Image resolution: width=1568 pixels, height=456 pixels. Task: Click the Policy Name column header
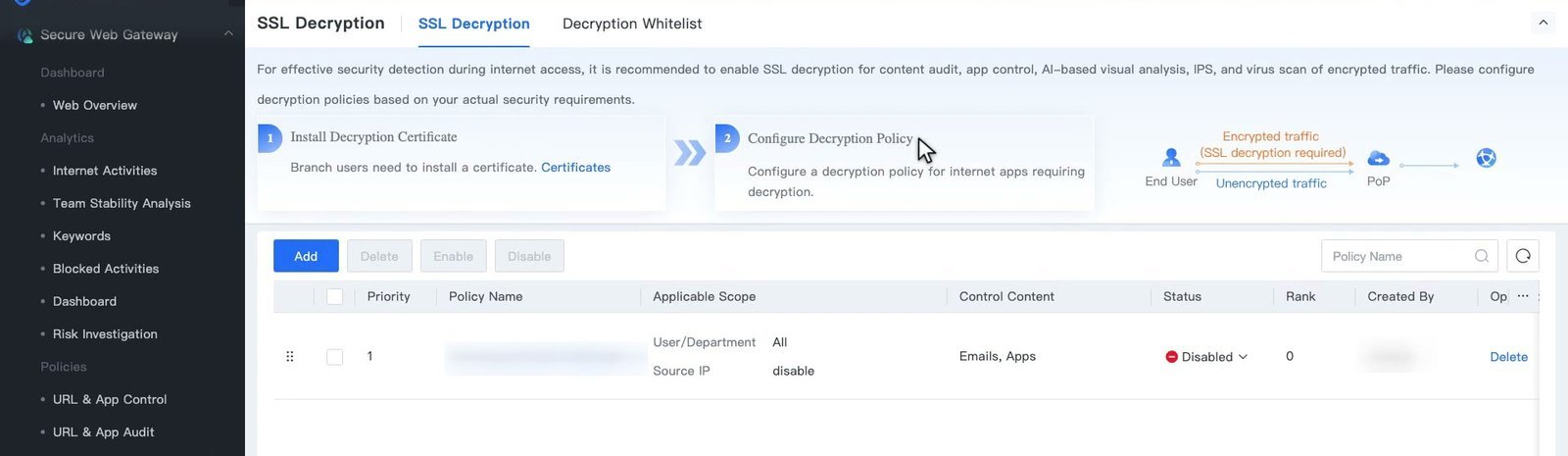[x=486, y=296]
